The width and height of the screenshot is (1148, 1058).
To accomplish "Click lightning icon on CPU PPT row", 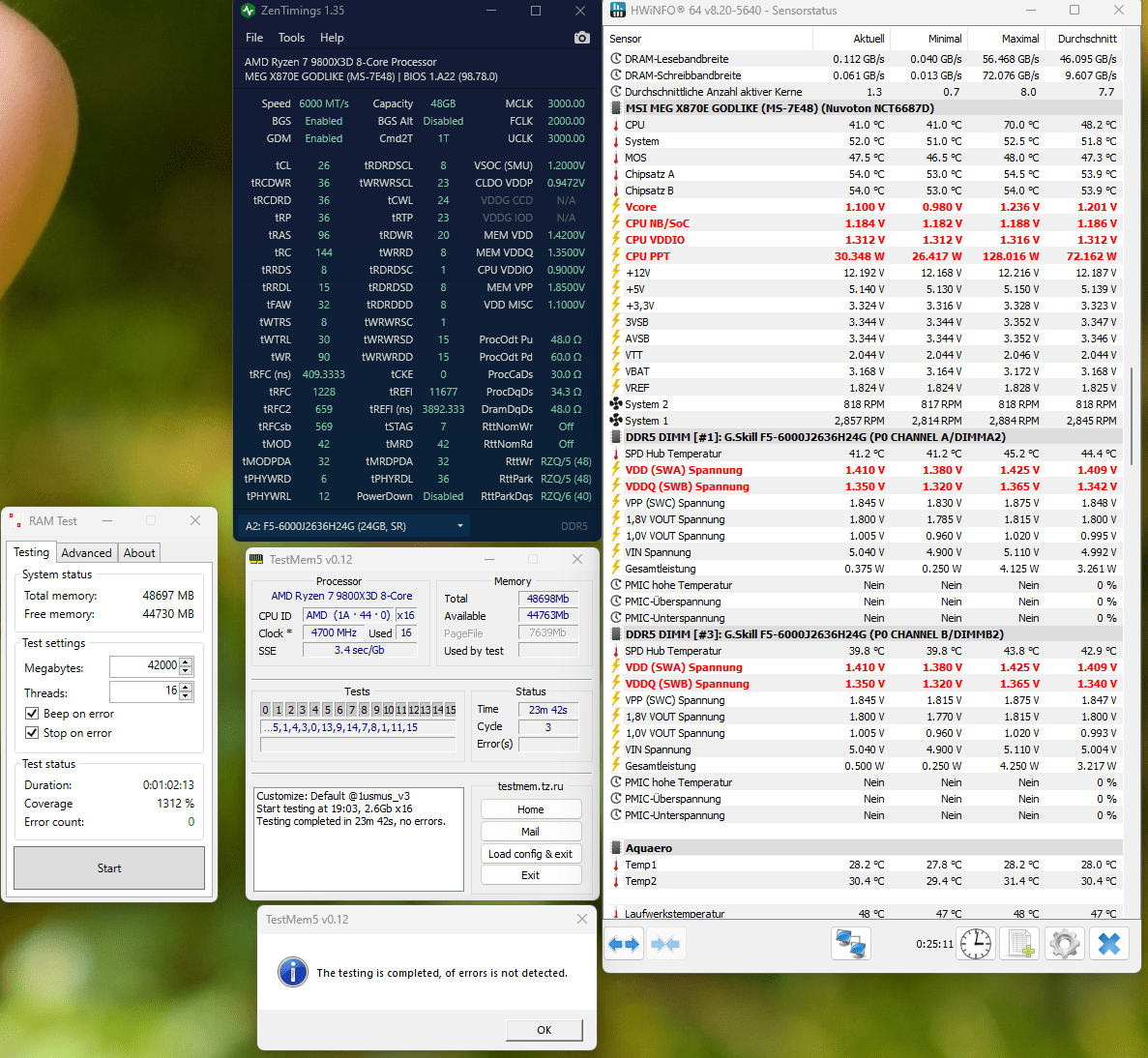I will tap(616, 256).
